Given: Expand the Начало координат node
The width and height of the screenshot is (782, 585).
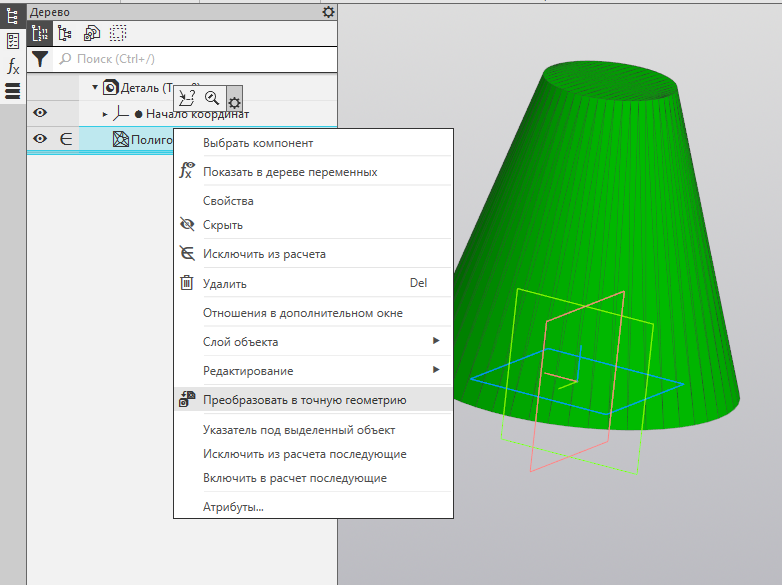Looking at the screenshot, I should point(105,114).
